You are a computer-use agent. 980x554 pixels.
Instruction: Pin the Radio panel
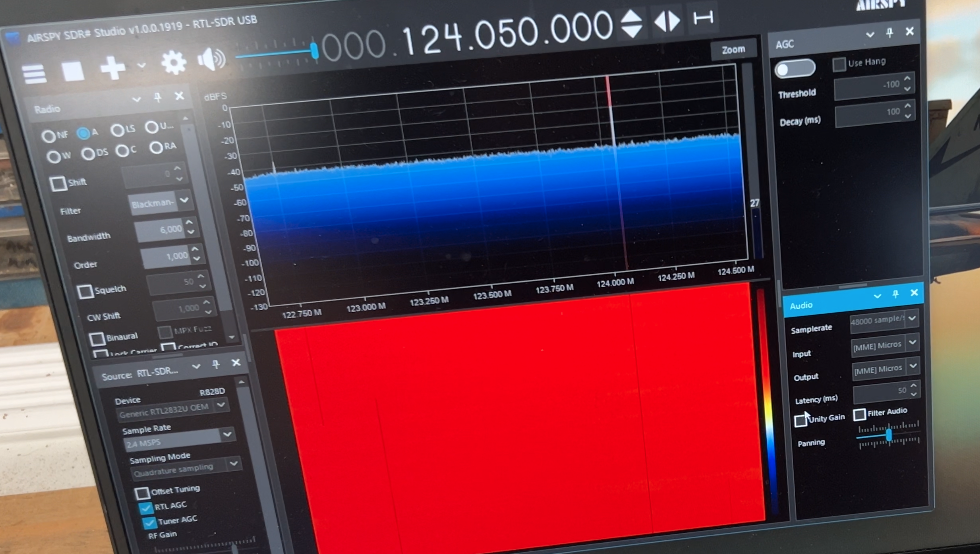click(158, 98)
